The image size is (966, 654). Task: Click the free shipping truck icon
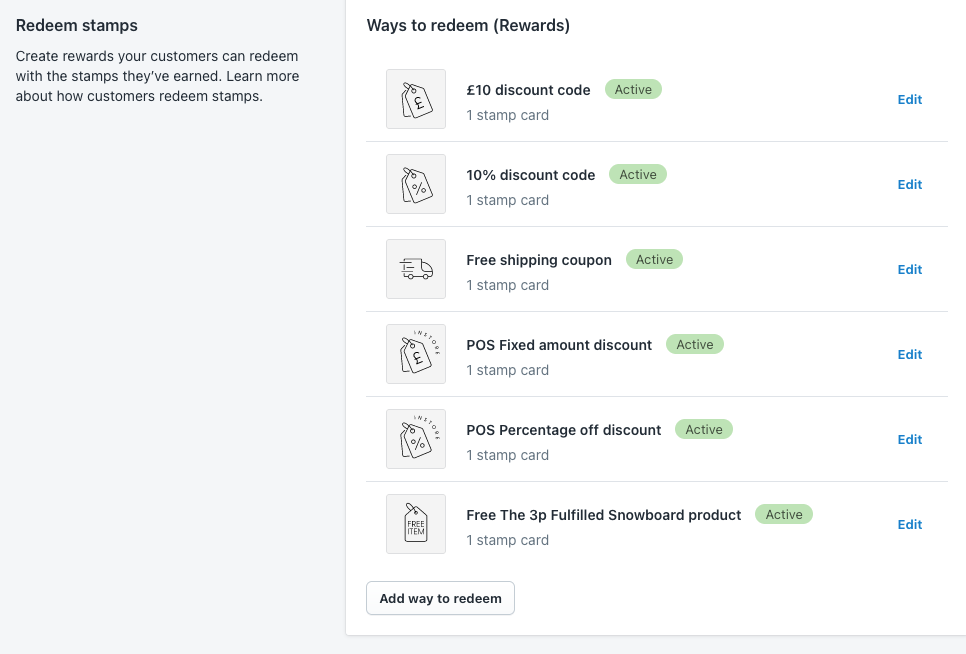tap(416, 269)
